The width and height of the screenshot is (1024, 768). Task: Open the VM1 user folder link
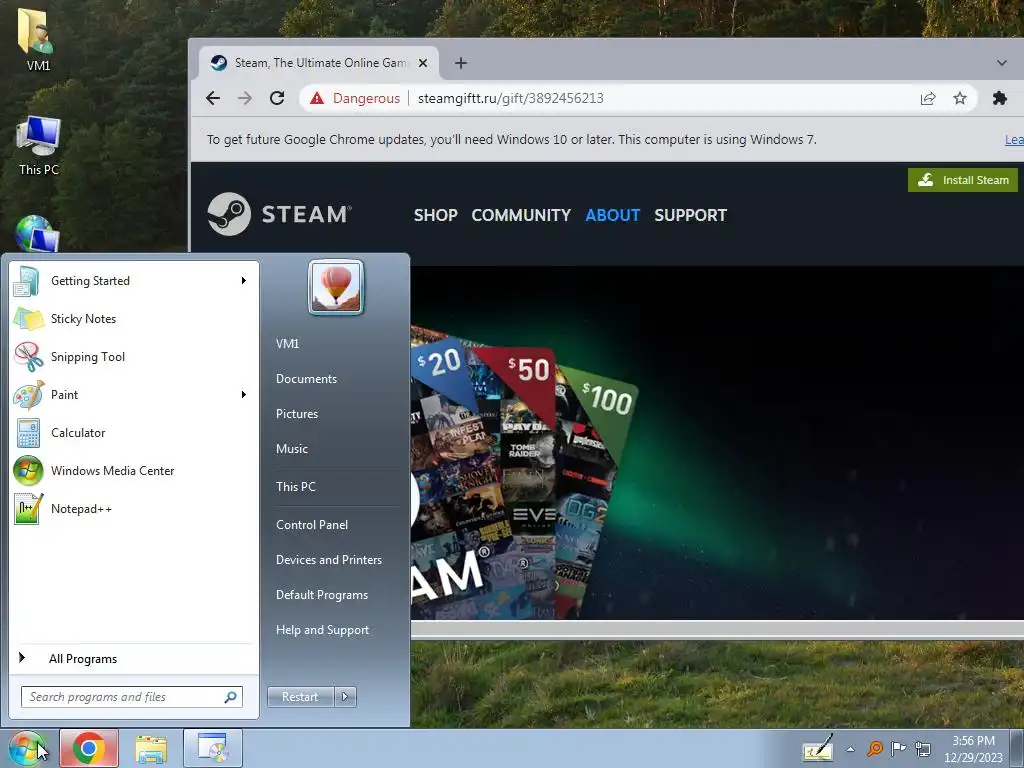[287, 344]
